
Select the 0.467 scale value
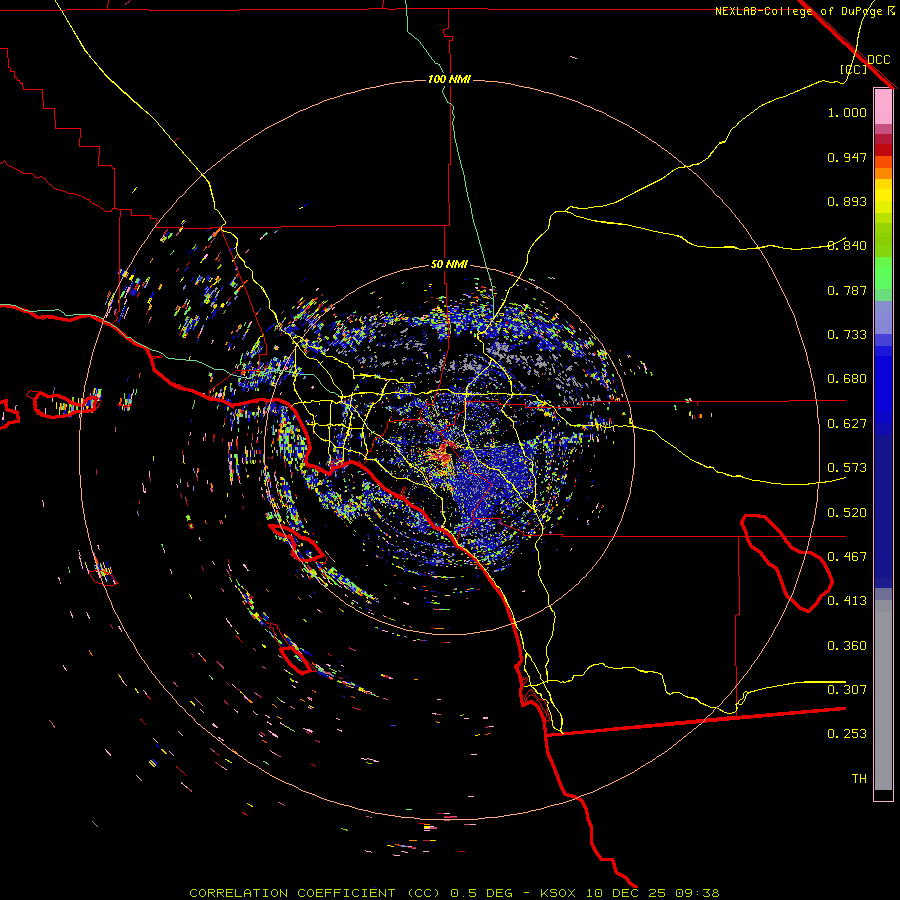pyautogui.click(x=847, y=557)
